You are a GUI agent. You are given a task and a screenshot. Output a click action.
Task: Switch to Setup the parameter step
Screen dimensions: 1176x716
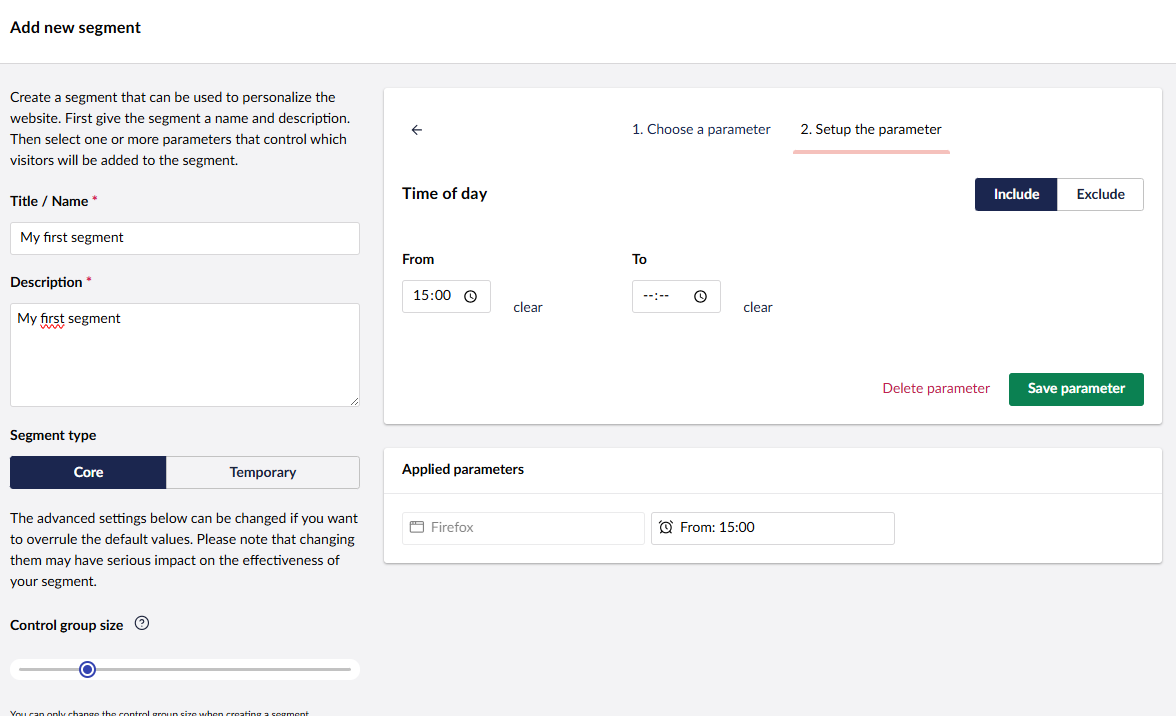pyautogui.click(x=870, y=129)
